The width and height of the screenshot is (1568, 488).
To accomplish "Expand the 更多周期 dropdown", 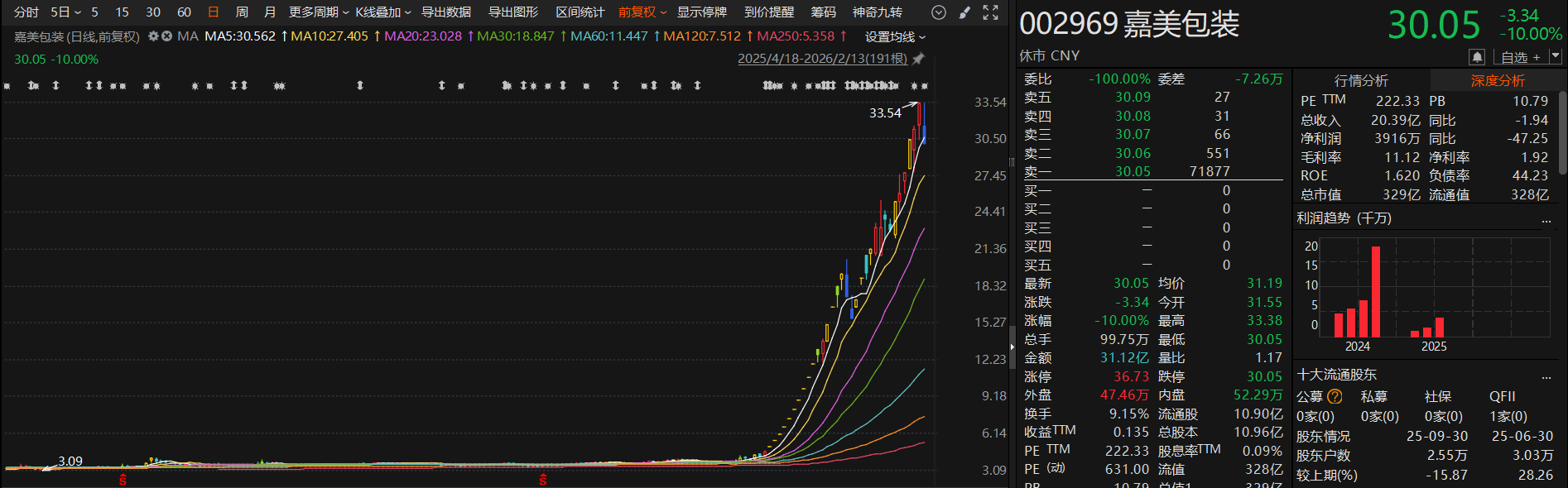I will [318, 12].
